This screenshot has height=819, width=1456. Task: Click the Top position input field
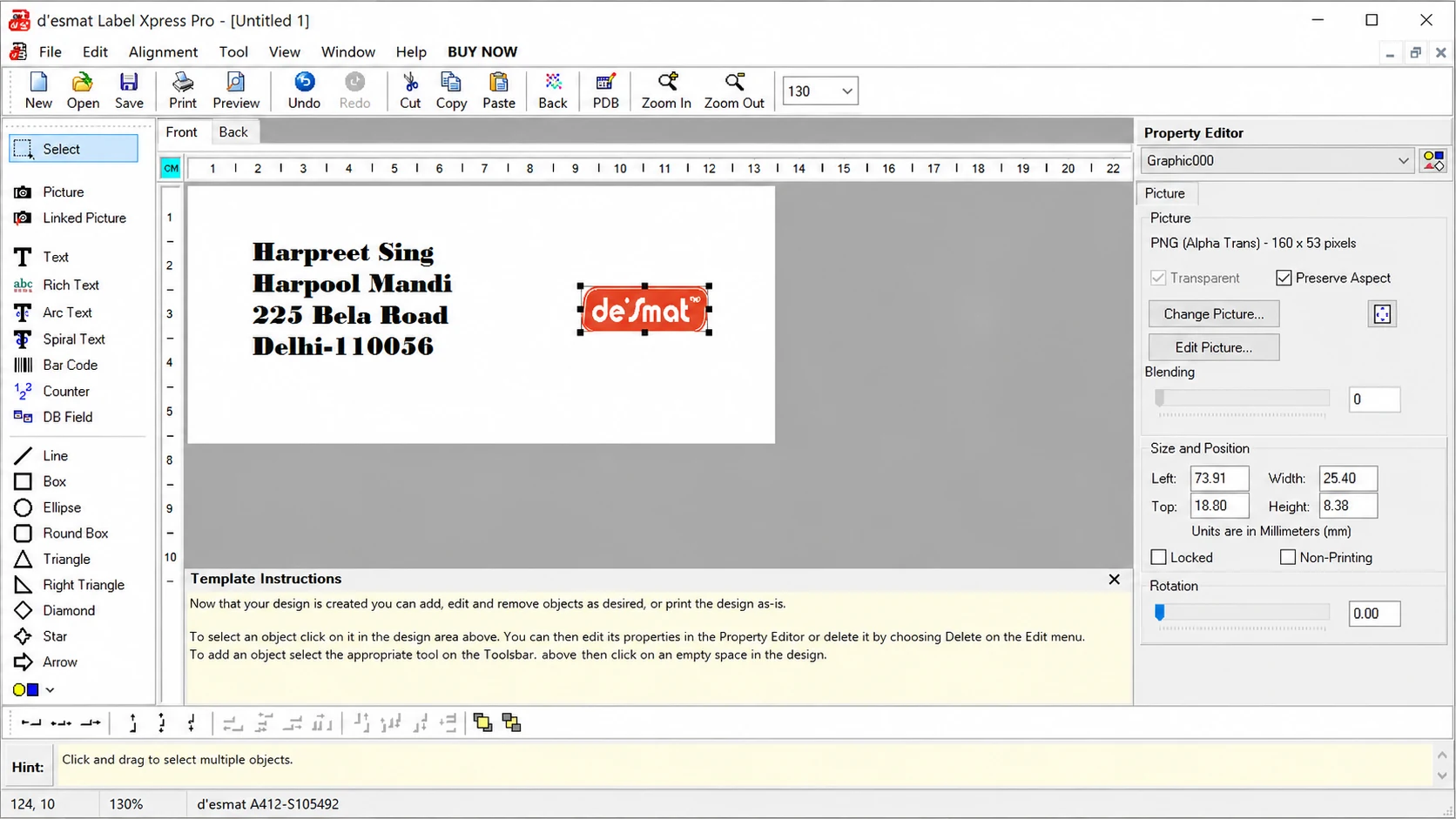tap(1219, 506)
